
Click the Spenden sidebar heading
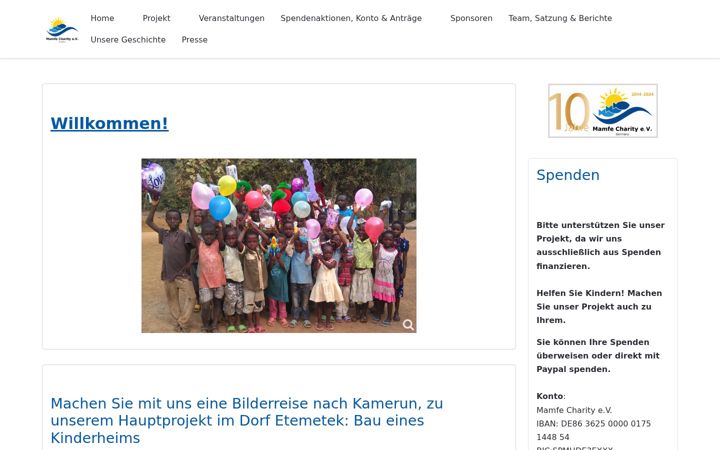568,175
